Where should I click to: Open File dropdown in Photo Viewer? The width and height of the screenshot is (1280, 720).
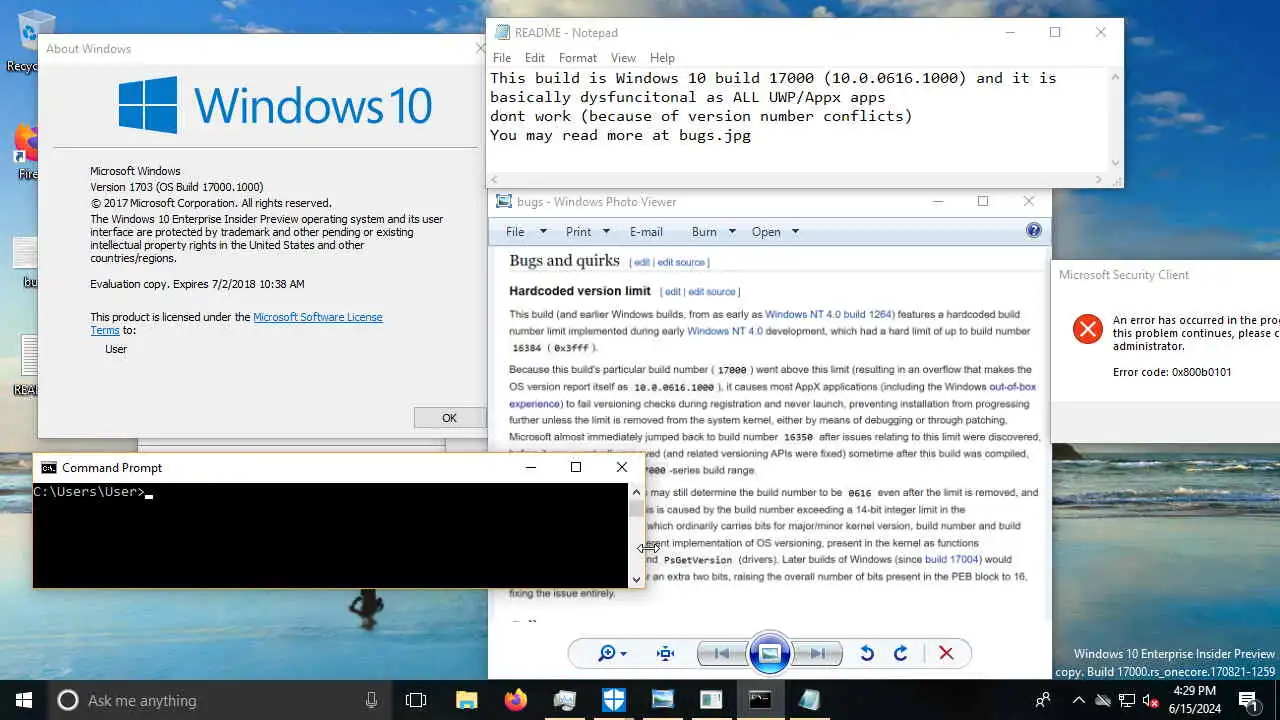coord(526,231)
